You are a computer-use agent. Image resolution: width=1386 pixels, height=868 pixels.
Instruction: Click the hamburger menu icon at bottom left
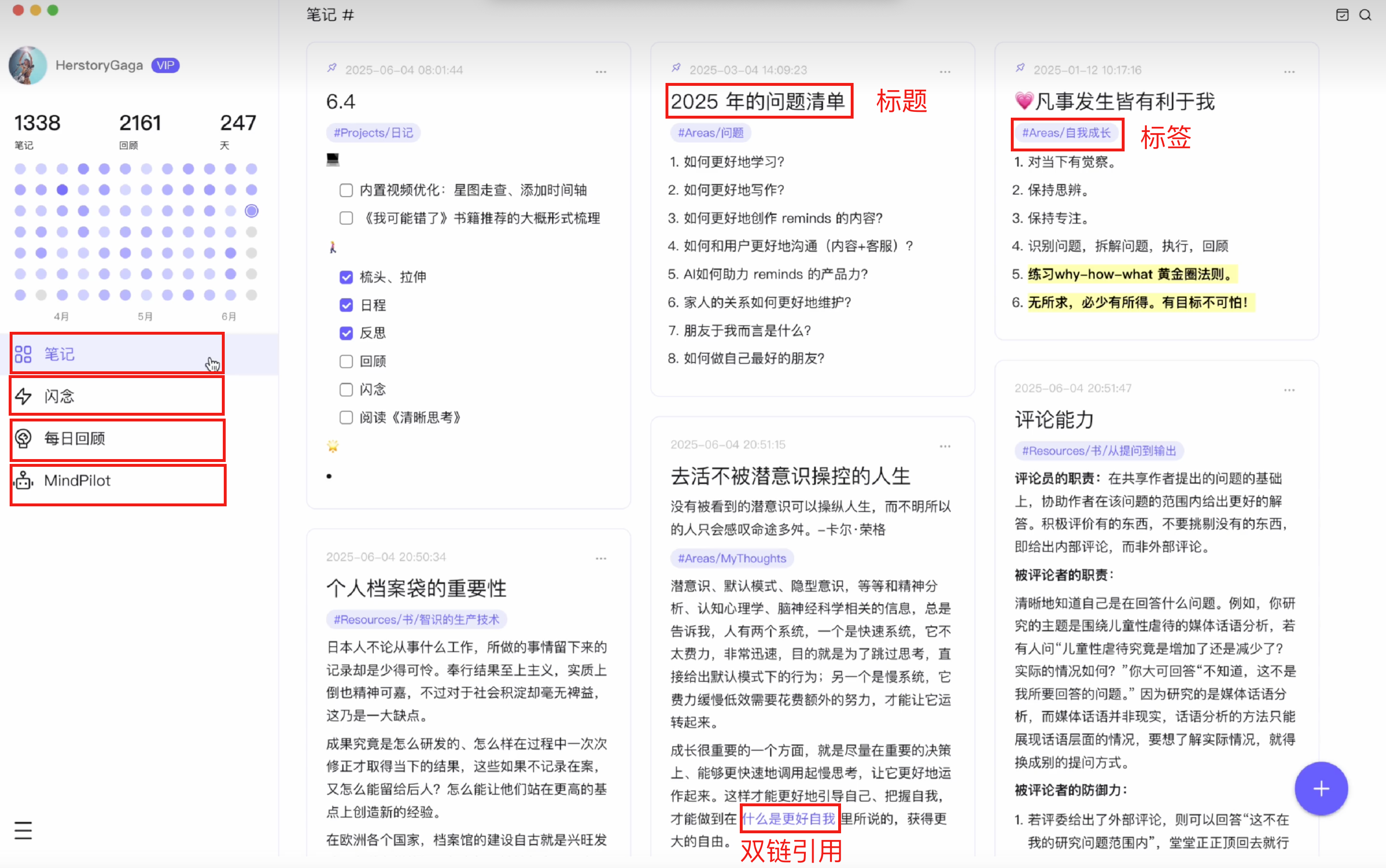23,830
